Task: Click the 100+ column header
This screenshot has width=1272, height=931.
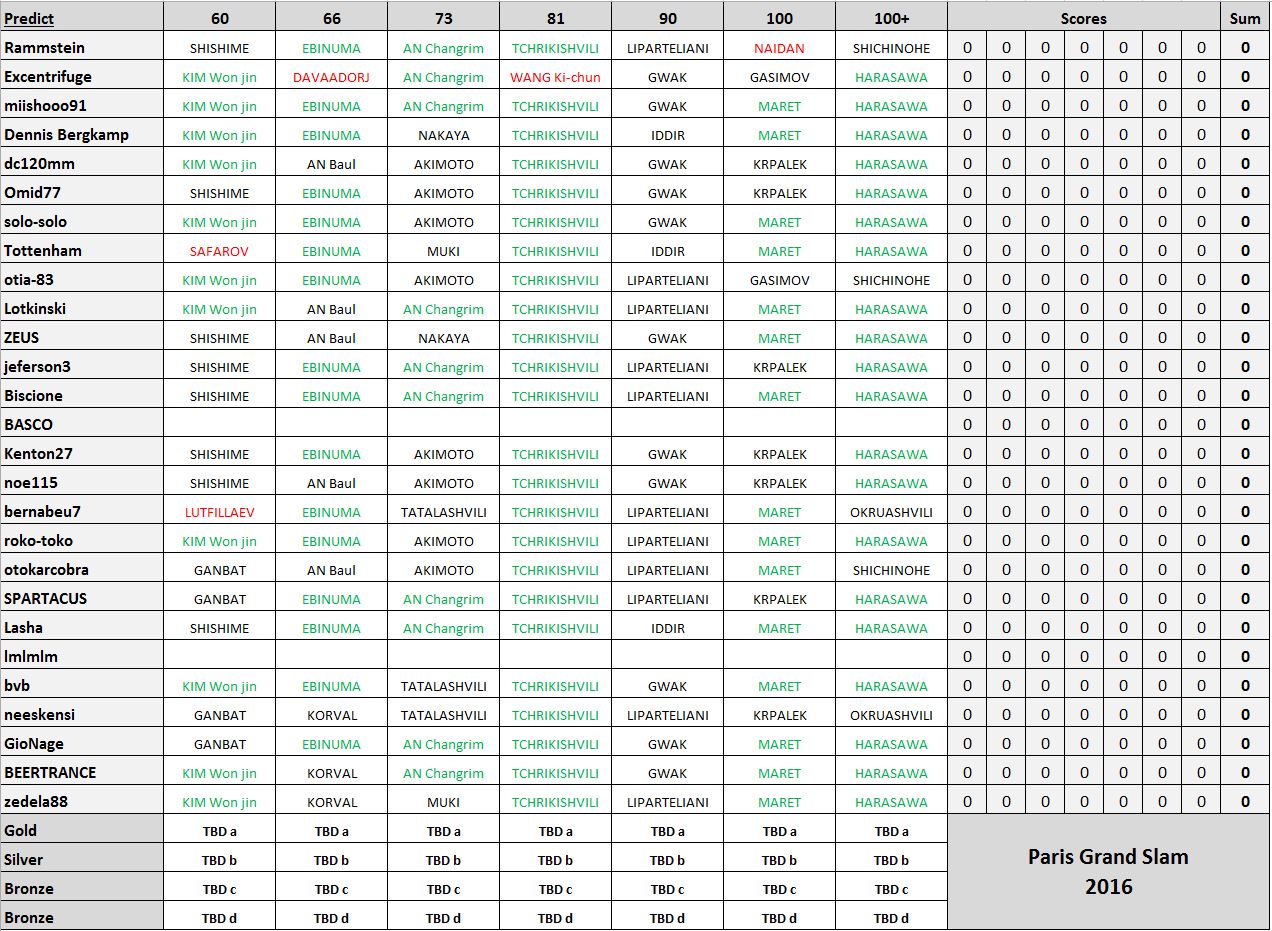Action: (891, 18)
